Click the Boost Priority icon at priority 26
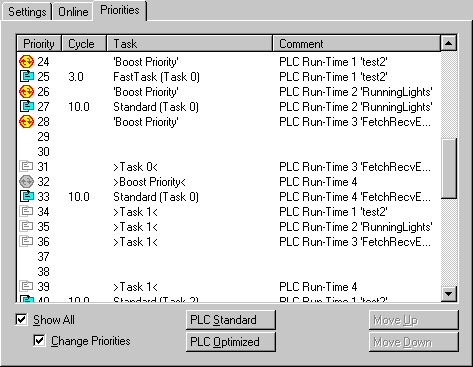This screenshot has height=367, width=473. pyautogui.click(x=26, y=92)
